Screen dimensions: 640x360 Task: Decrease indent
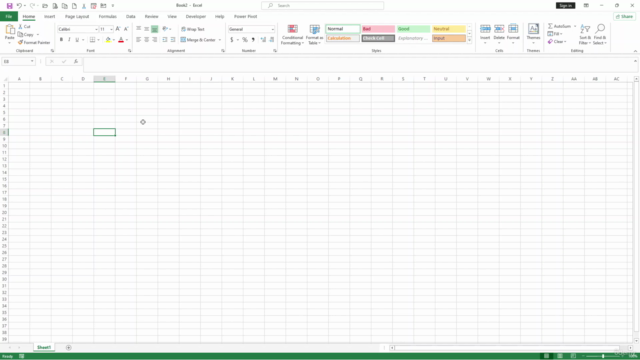165,40
